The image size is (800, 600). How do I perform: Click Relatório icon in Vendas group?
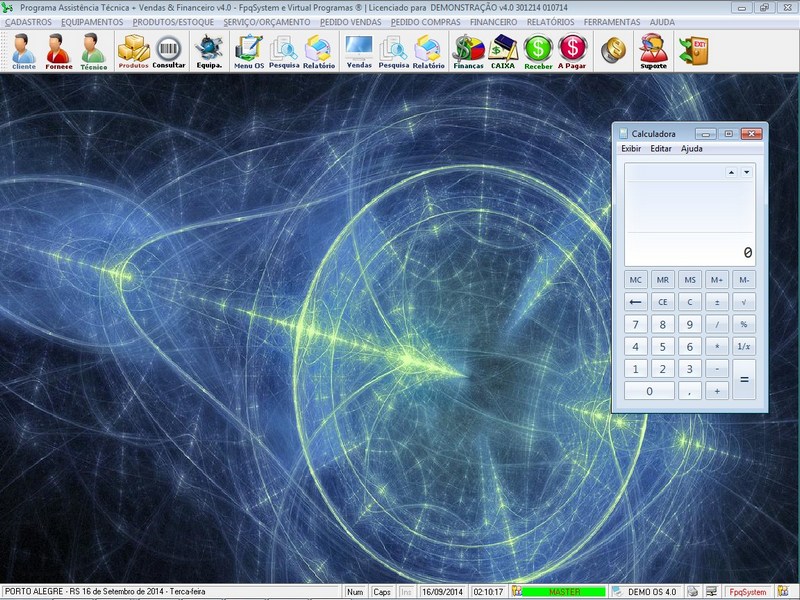click(429, 51)
